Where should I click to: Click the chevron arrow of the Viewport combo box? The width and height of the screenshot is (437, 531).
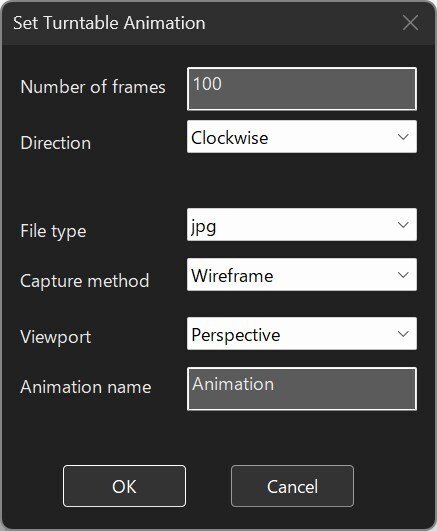[x=403, y=334]
